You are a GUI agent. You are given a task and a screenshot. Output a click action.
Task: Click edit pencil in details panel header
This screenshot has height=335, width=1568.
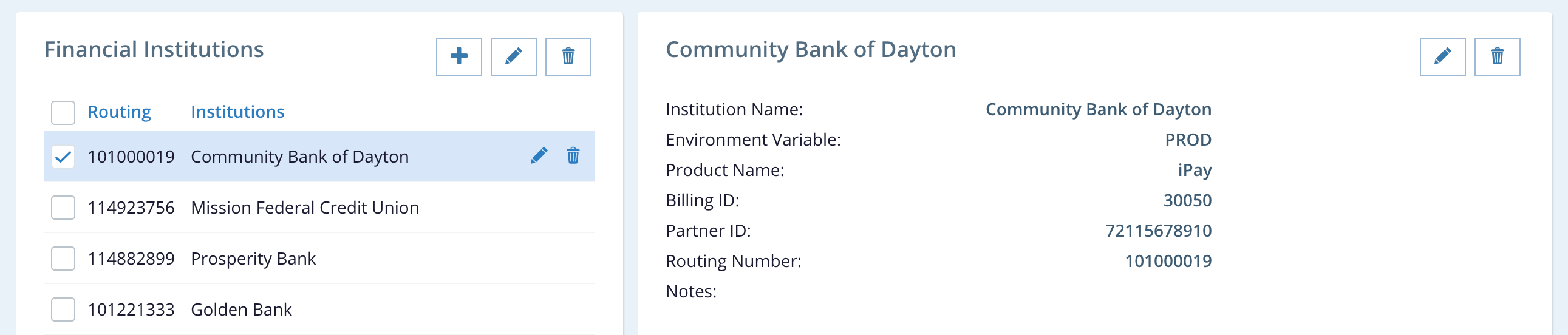click(x=1442, y=56)
